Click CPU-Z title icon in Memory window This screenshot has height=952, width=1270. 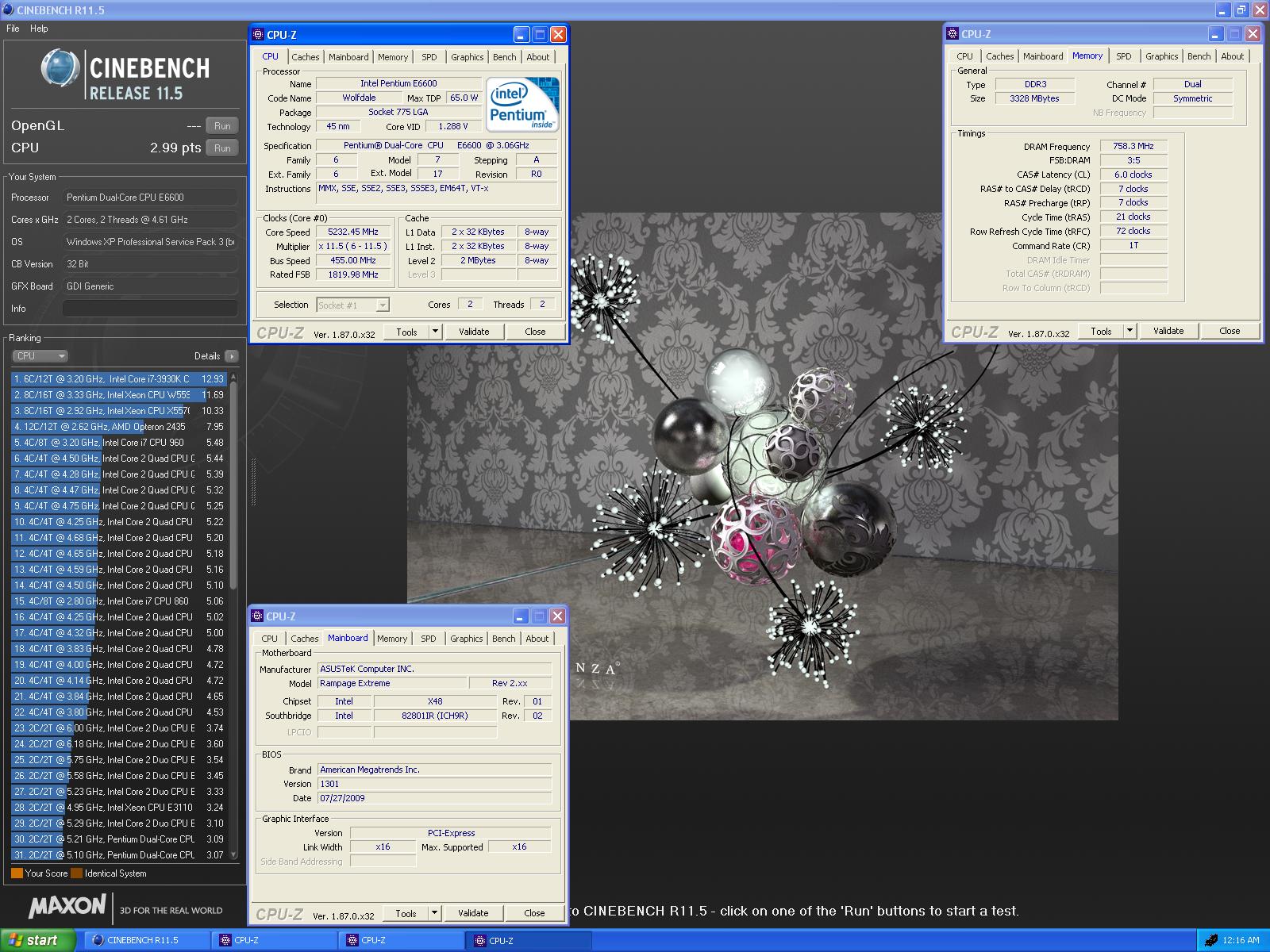(952, 34)
